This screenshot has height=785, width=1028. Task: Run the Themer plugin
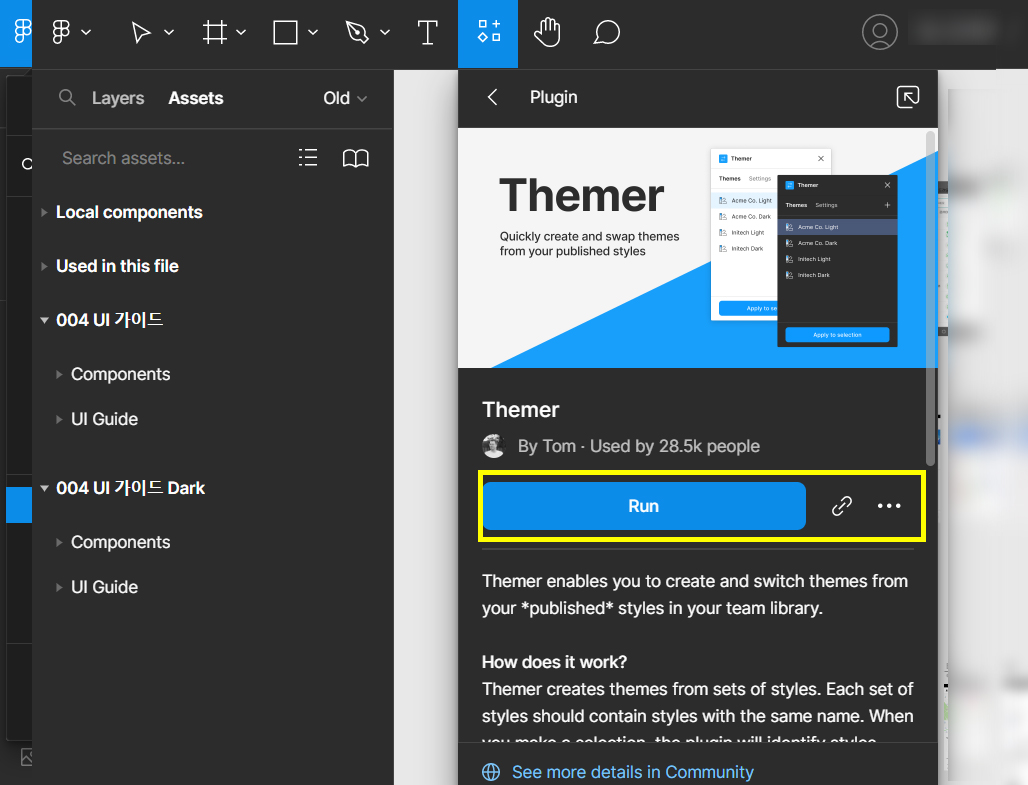tap(644, 506)
